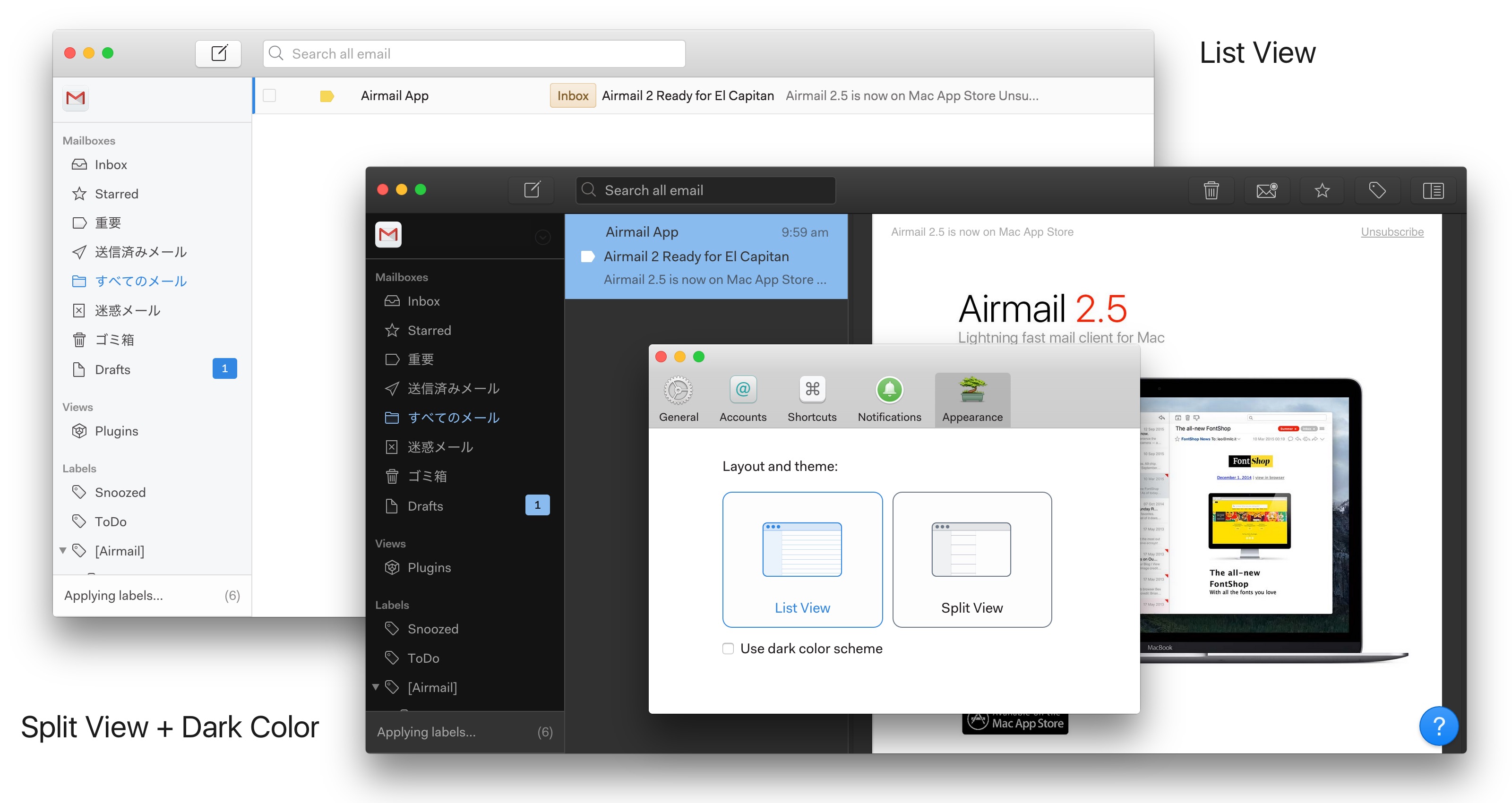Open the Shortcuts preferences tab
Screen dimensions: 1512x803
[812, 399]
